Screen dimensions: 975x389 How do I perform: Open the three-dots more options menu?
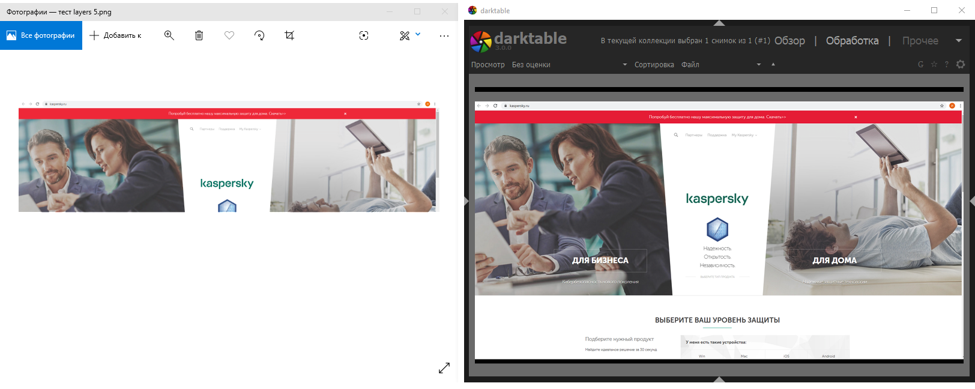444,36
